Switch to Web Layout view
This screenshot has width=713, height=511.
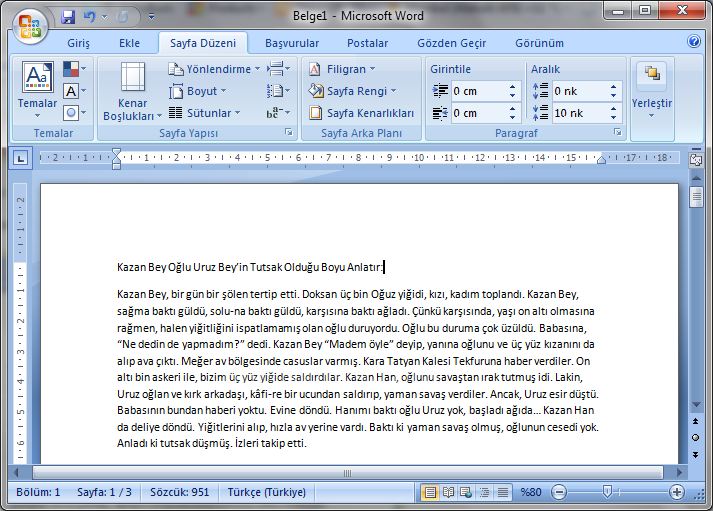point(466,492)
